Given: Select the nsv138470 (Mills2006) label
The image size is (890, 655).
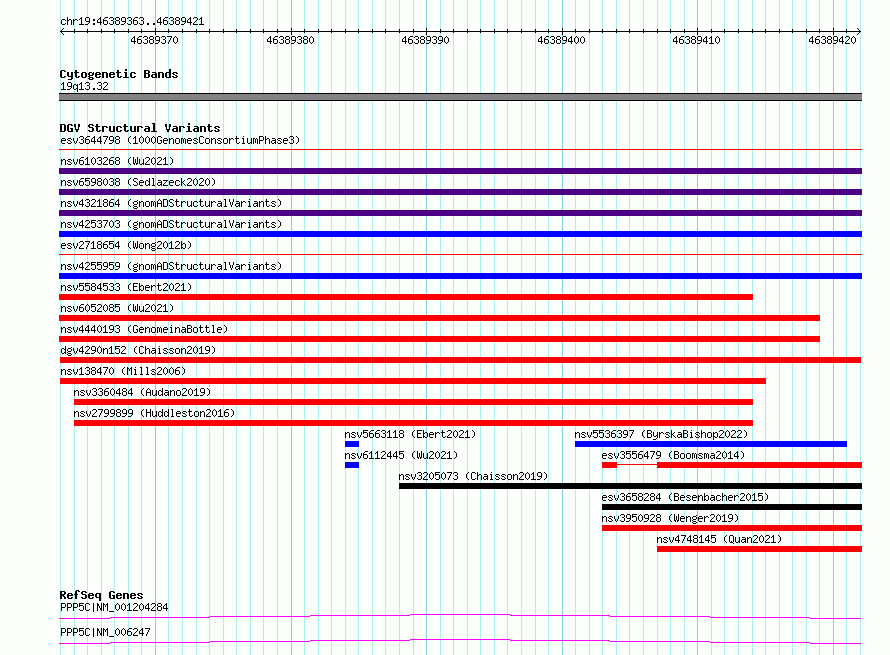Looking at the screenshot, I should 123,371.
